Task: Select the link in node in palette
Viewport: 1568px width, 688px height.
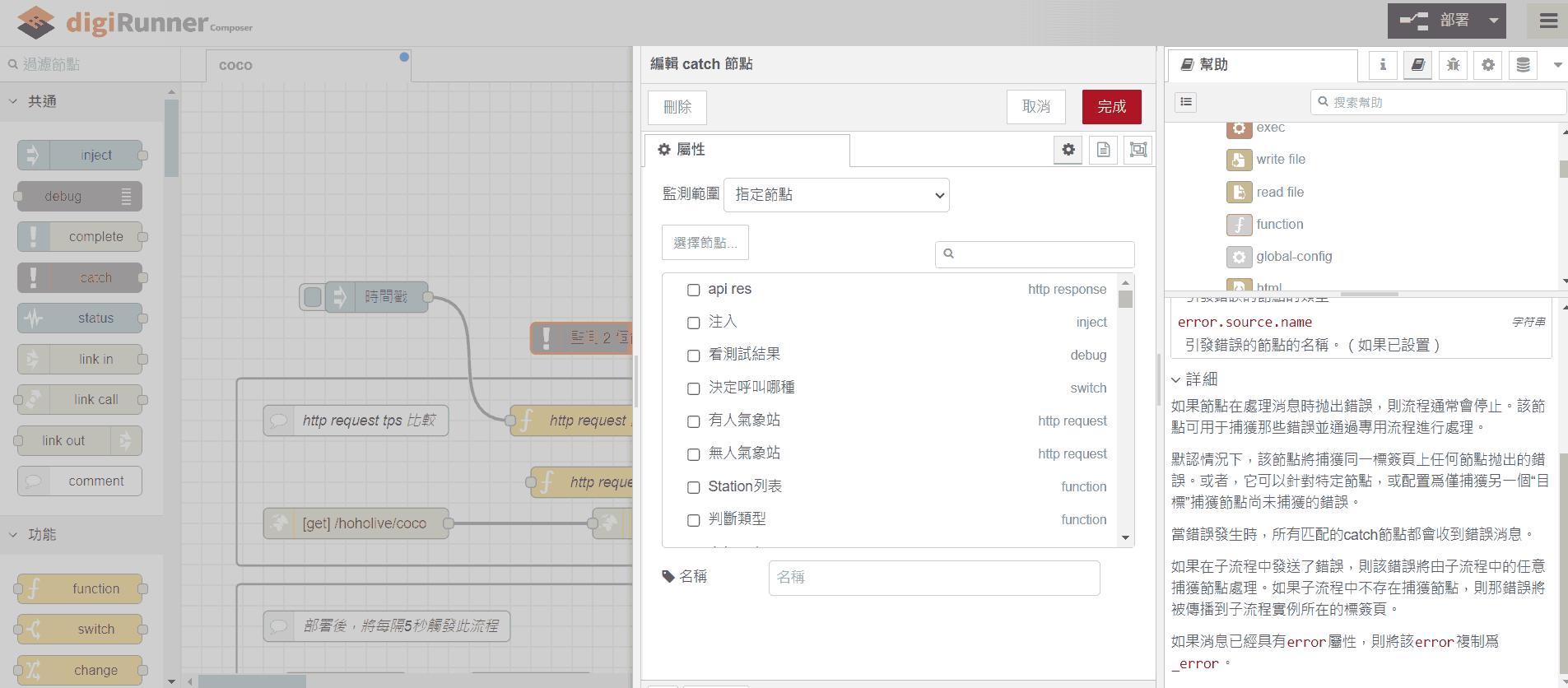Action: (x=80, y=359)
